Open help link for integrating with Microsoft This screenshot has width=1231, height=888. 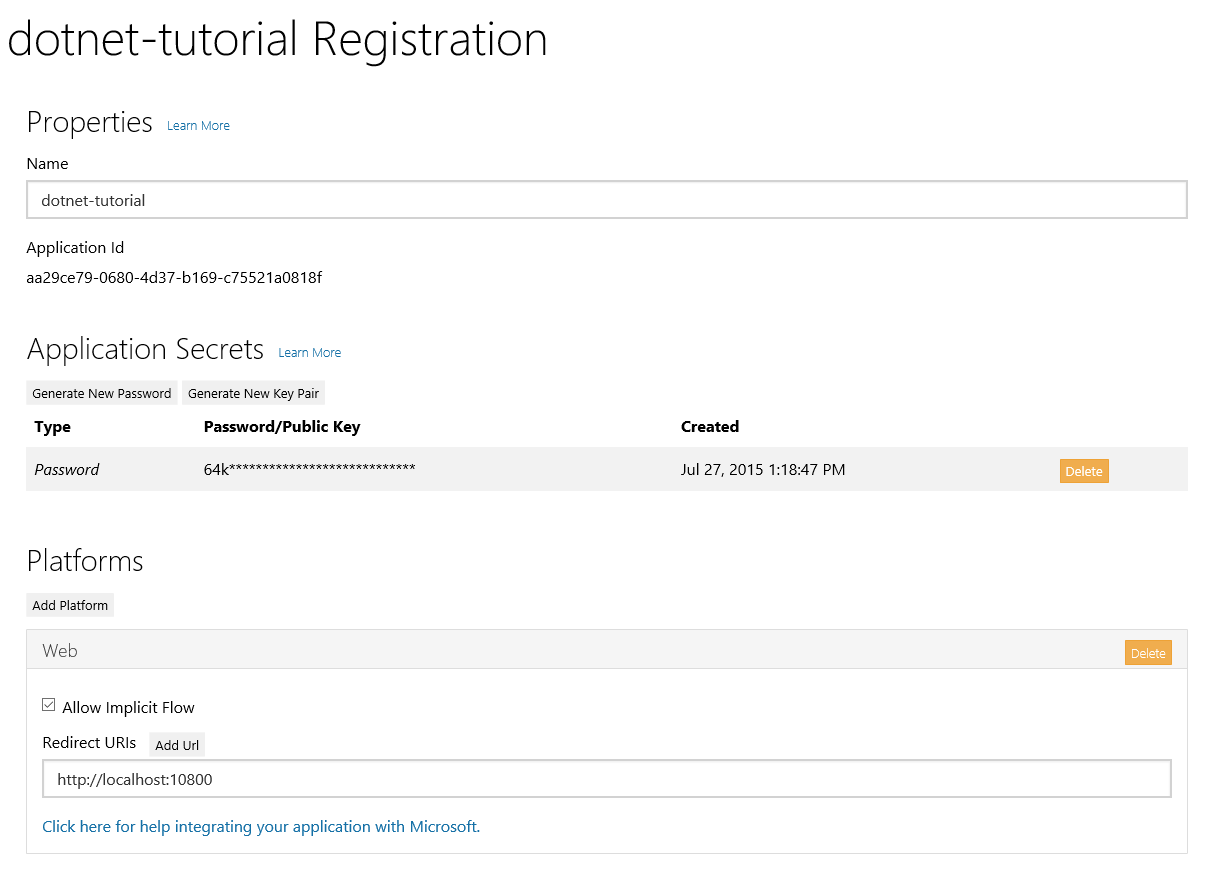pos(261,827)
